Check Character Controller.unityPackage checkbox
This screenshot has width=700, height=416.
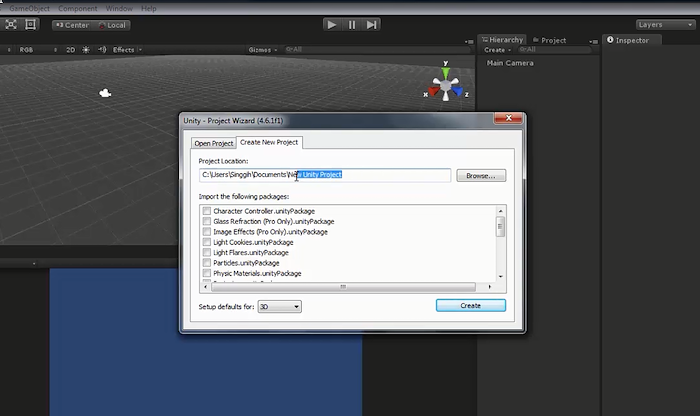(x=207, y=211)
